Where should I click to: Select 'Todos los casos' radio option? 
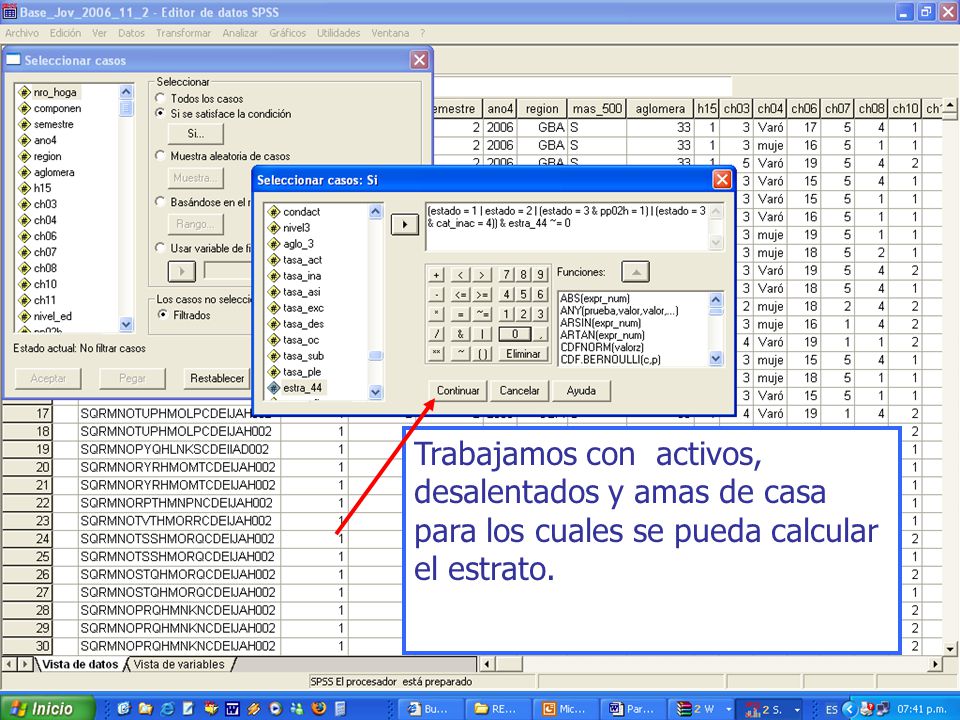click(x=160, y=98)
